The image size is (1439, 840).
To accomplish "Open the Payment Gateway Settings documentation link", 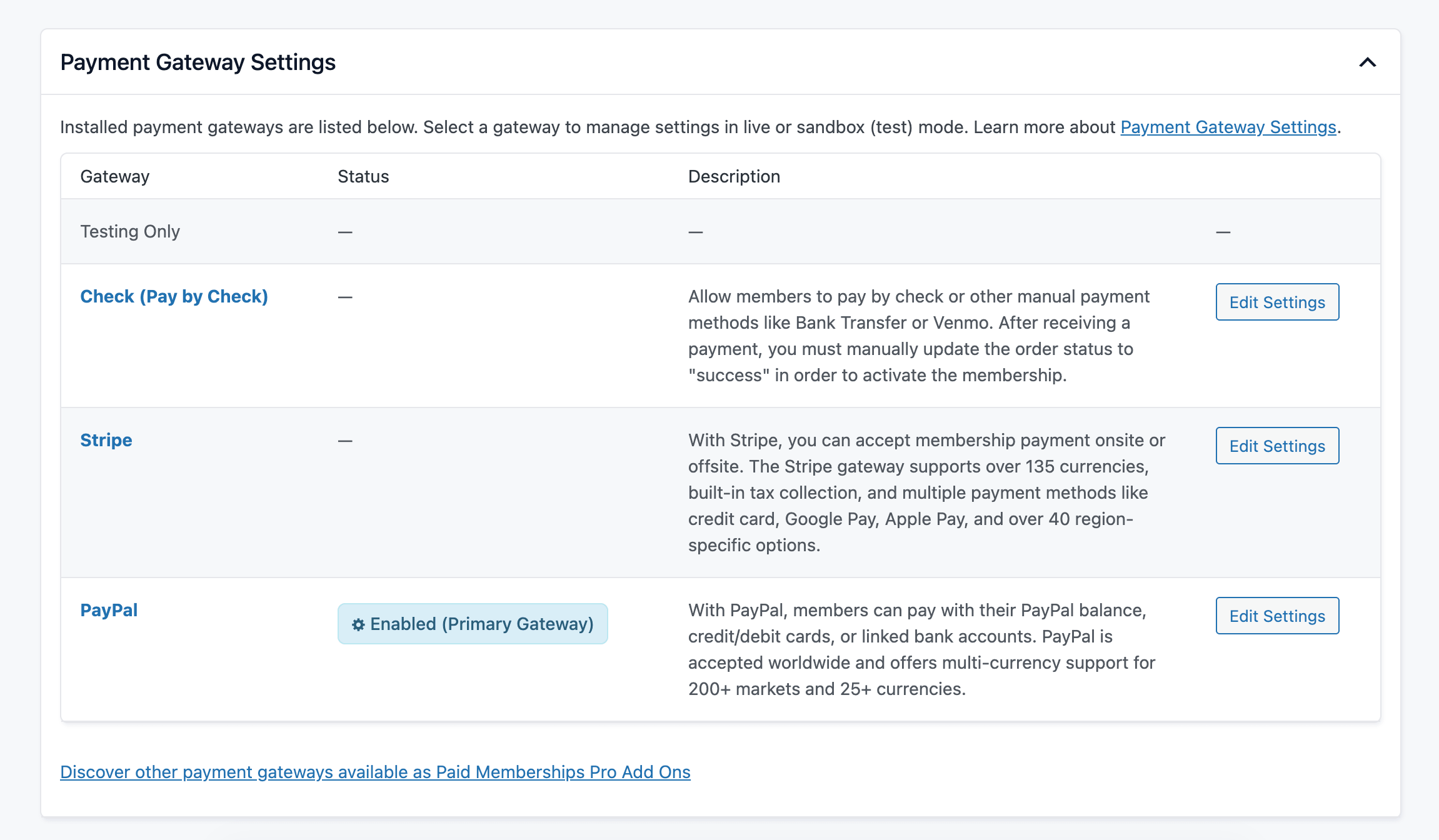I will click(x=1228, y=127).
